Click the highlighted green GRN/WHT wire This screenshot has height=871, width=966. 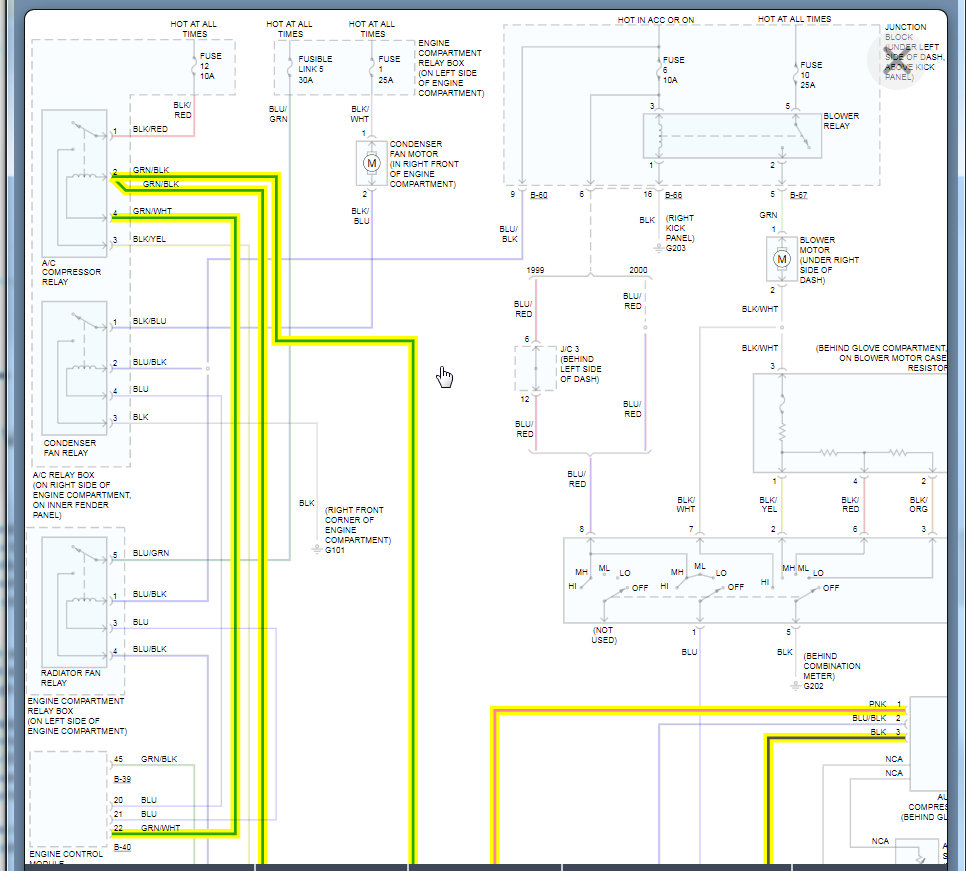click(235, 524)
